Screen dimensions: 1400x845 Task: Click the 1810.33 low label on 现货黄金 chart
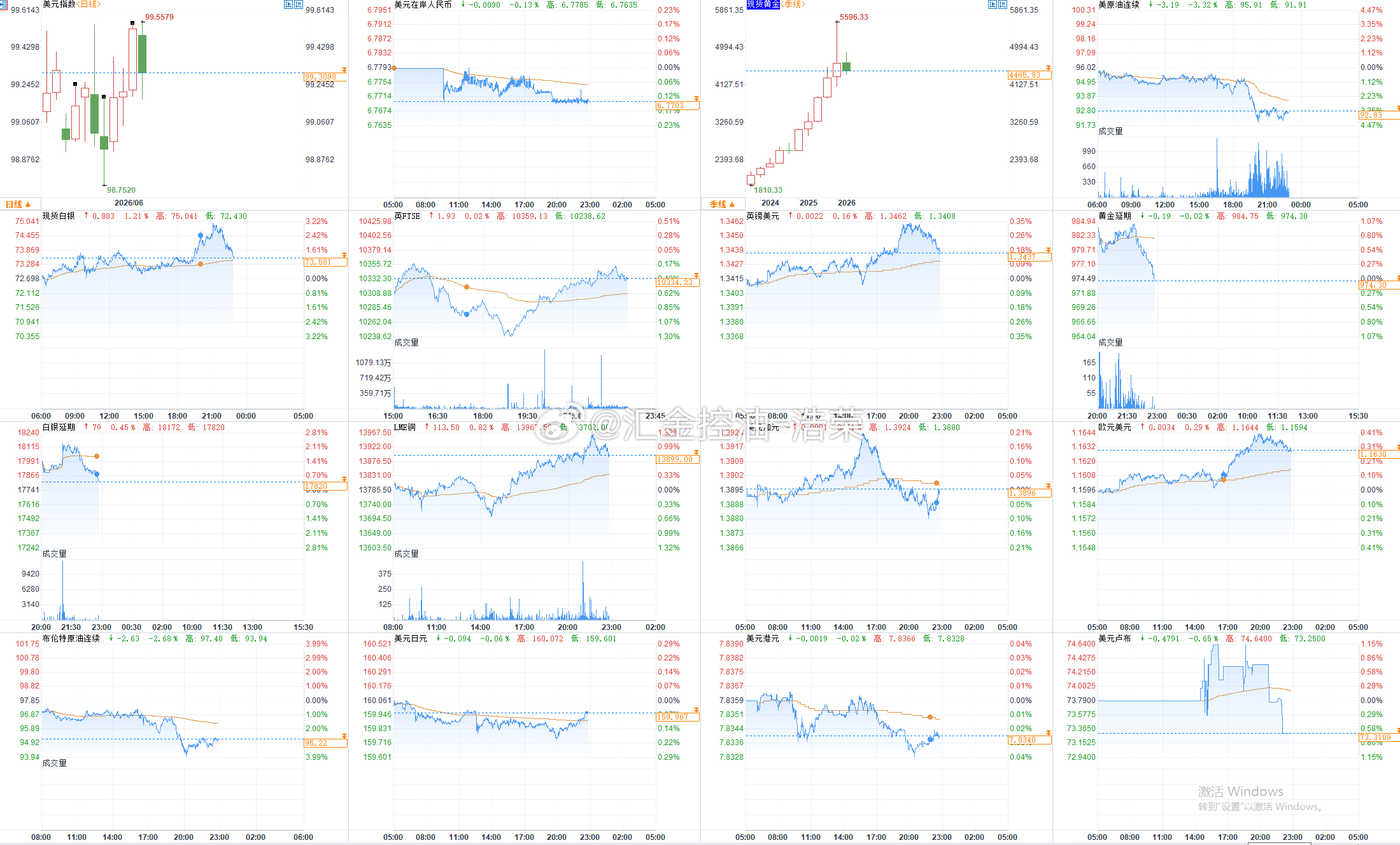pos(768,190)
